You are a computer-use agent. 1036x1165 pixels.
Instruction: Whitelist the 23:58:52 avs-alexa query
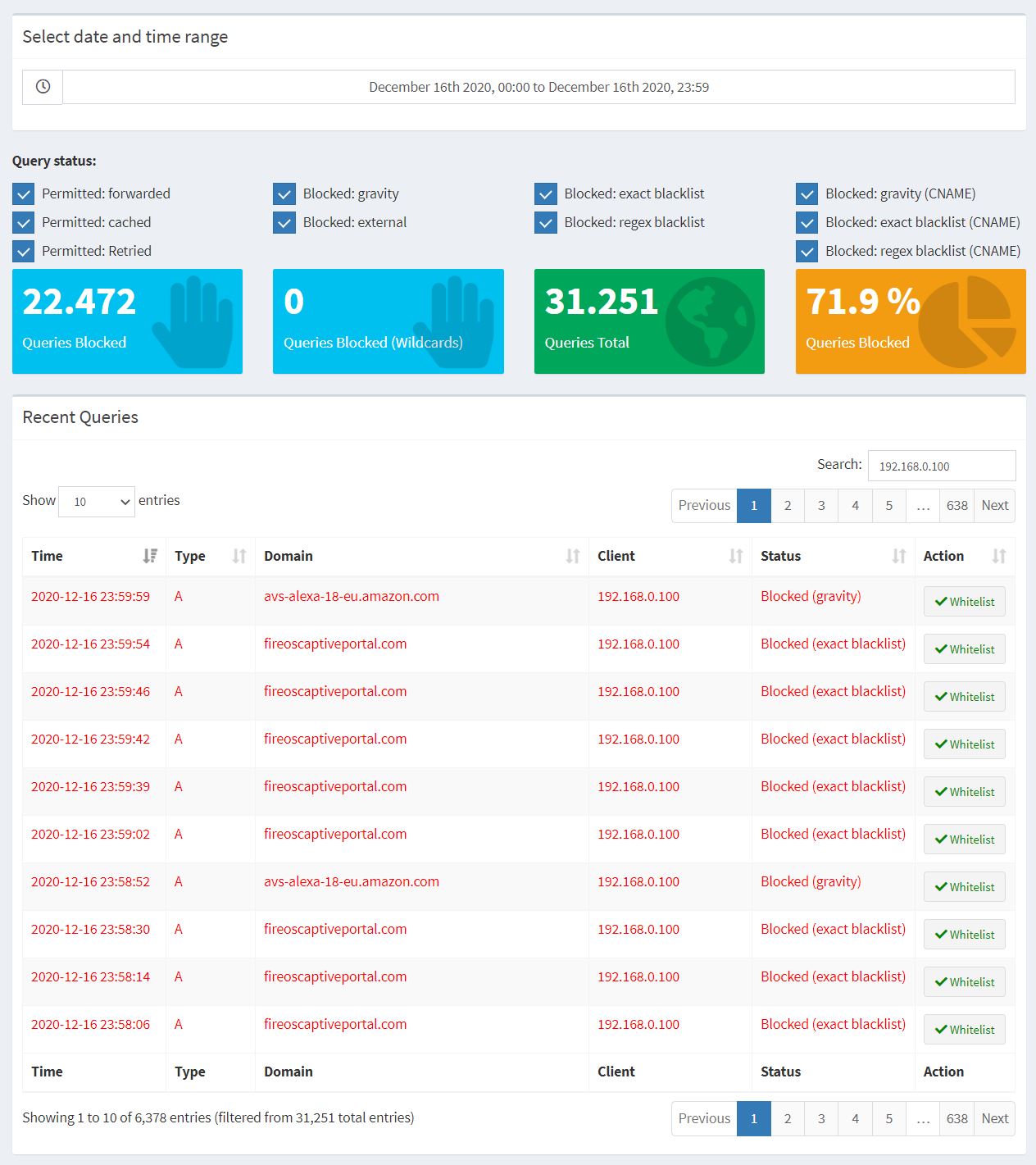(965, 887)
